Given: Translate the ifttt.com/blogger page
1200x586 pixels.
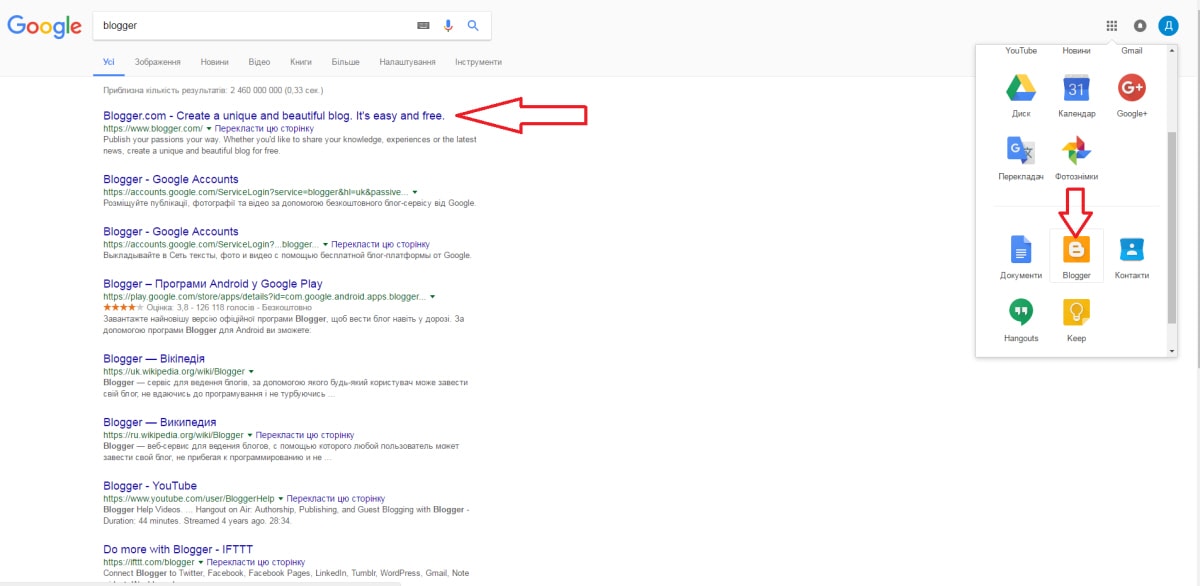Looking at the screenshot, I should coord(255,562).
